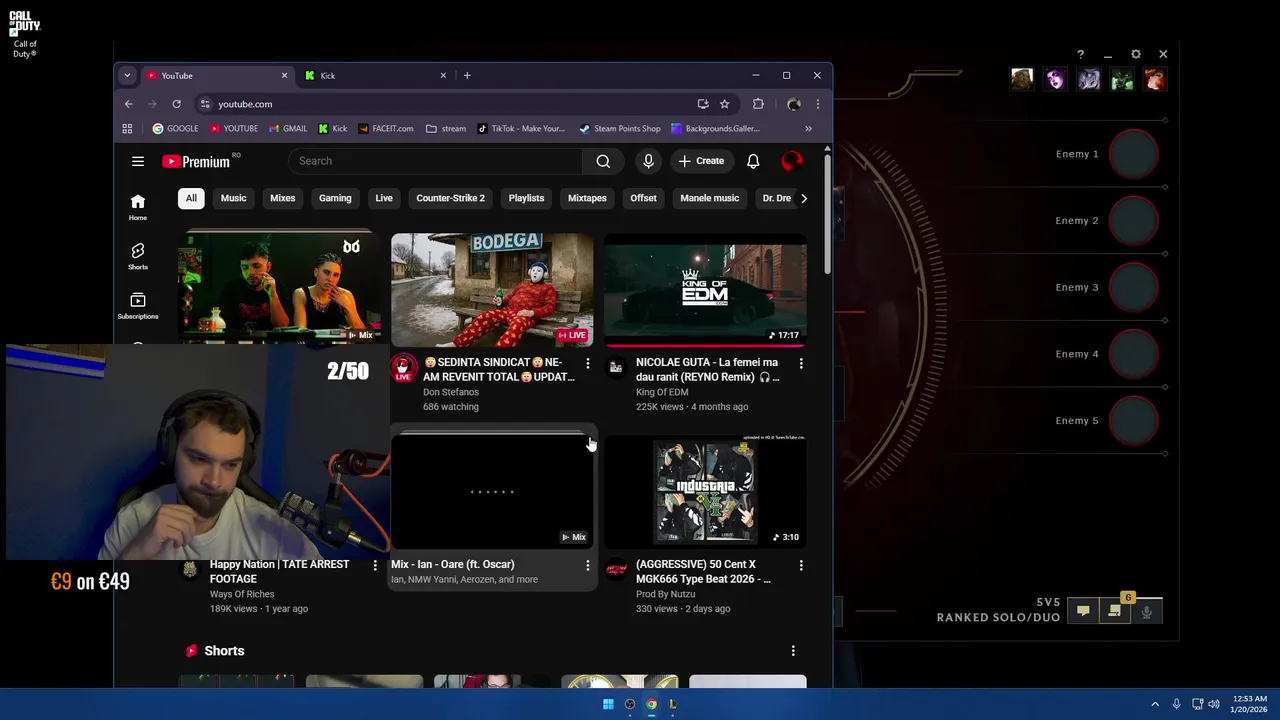Image resolution: width=1280 pixels, height=720 pixels.
Task: Open the BODEGA live stream thumbnail
Action: pos(492,290)
